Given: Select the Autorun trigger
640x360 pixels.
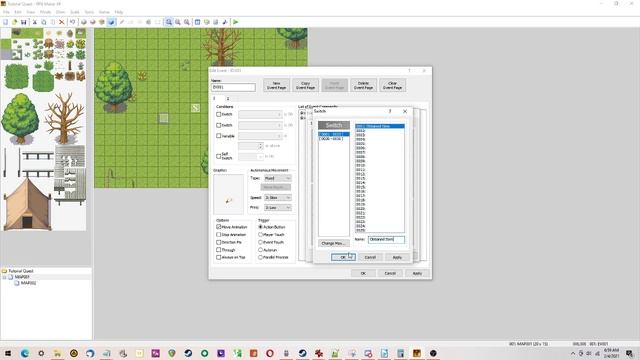Looking at the screenshot, I should [260, 250].
